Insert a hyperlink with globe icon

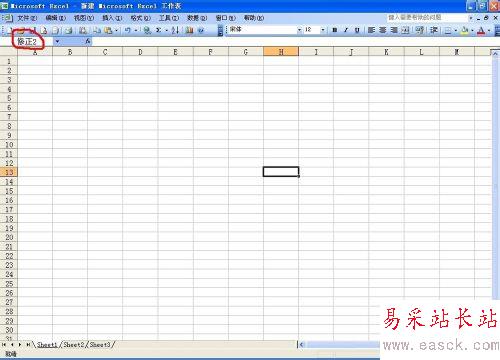click(147, 30)
